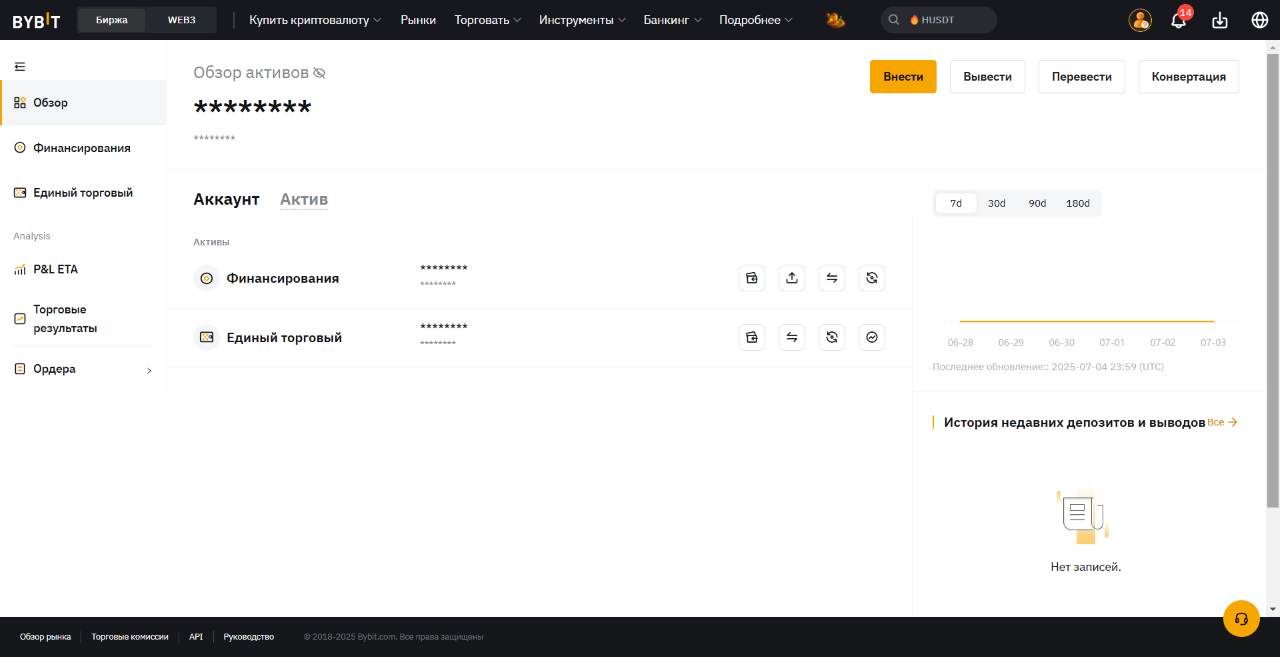Expand Купить криптовалюту dropdown menu

pyautogui.click(x=315, y=20)
